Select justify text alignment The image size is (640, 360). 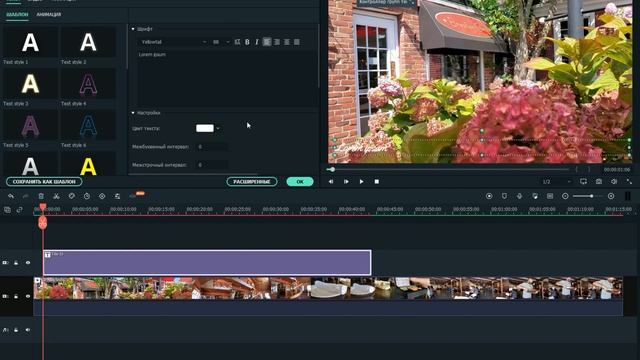coord(297,42)
